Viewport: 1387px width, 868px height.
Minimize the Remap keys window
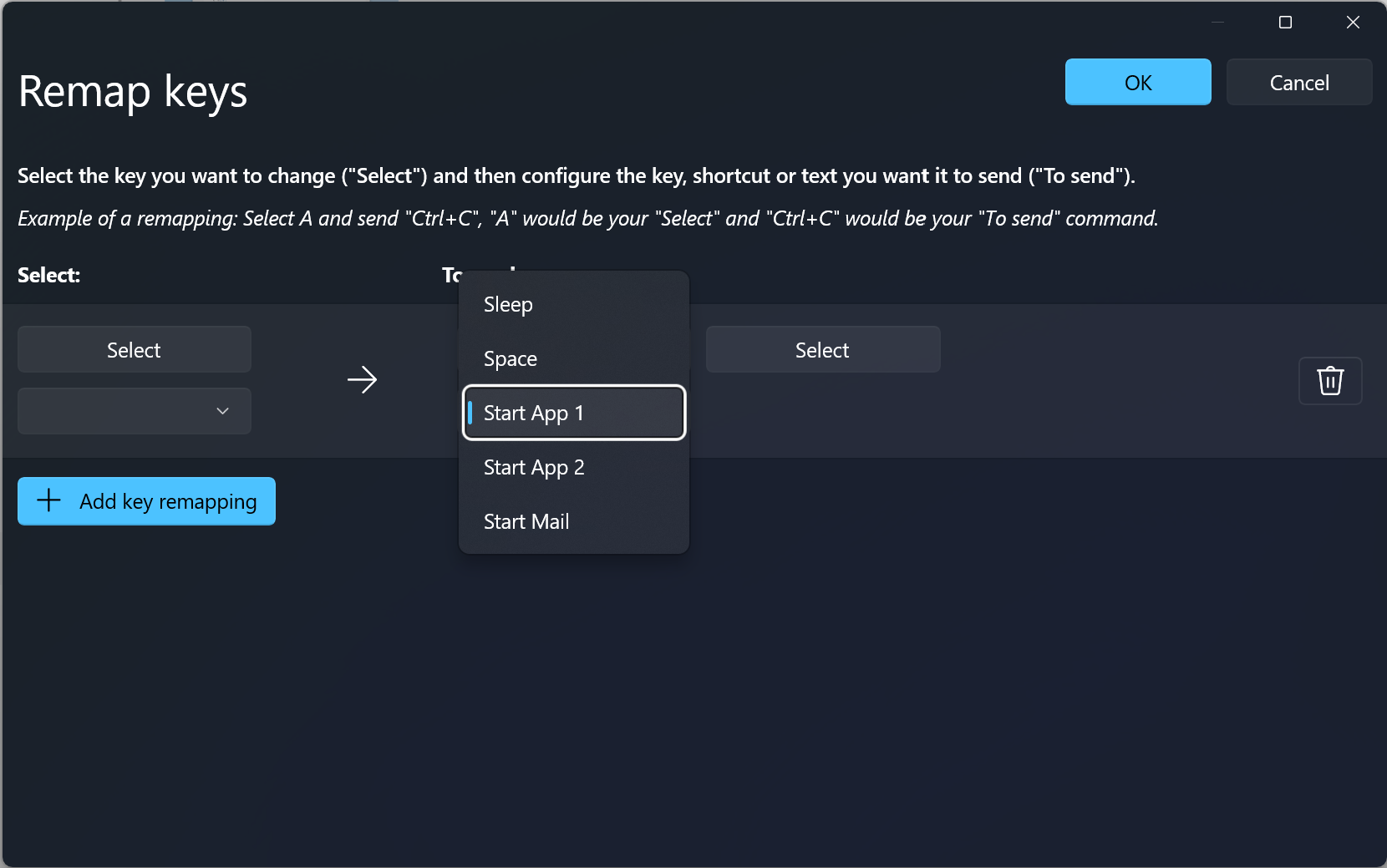[1216, 23]
